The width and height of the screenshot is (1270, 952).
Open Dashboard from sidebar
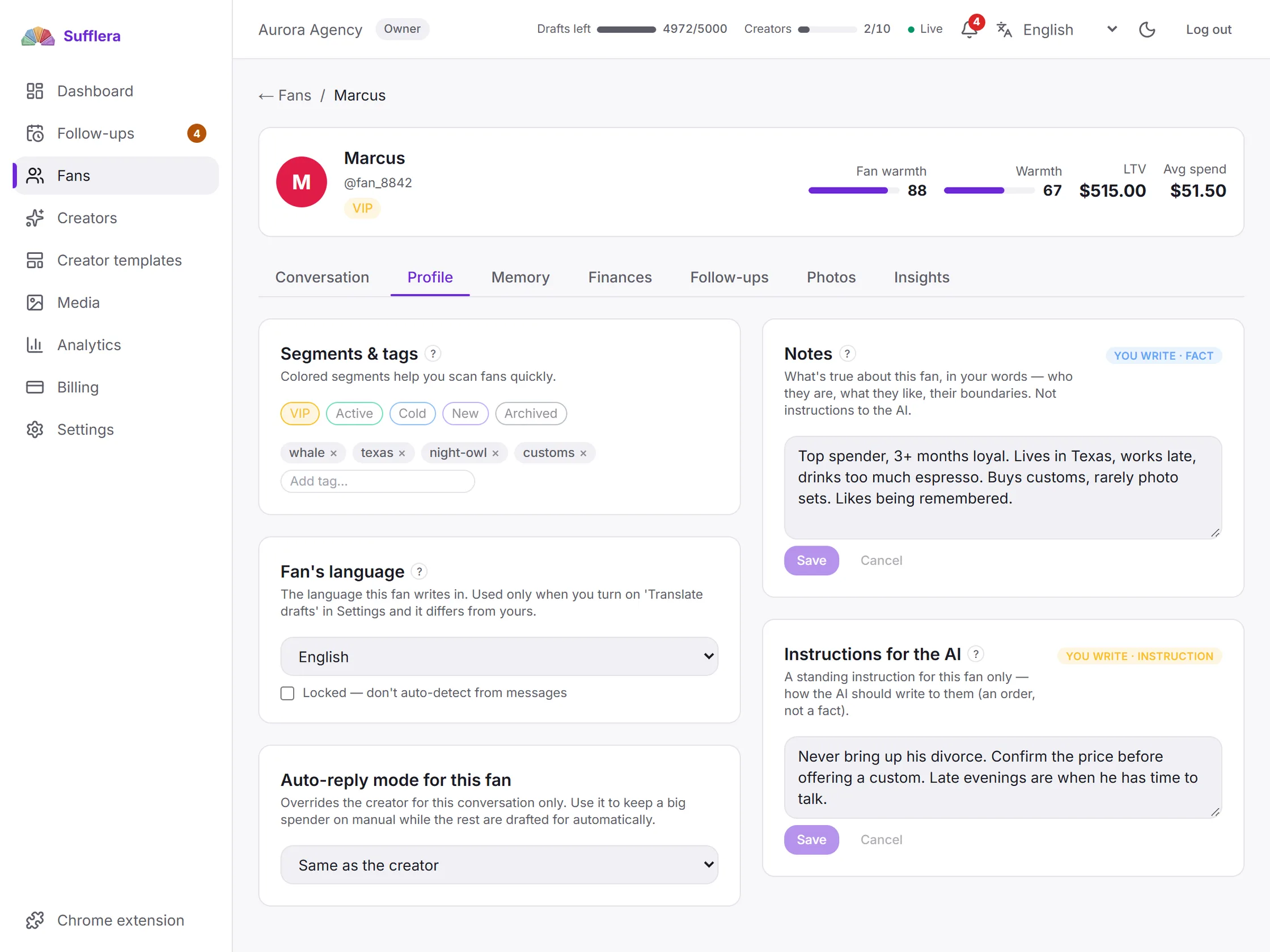tap(116, 91)
